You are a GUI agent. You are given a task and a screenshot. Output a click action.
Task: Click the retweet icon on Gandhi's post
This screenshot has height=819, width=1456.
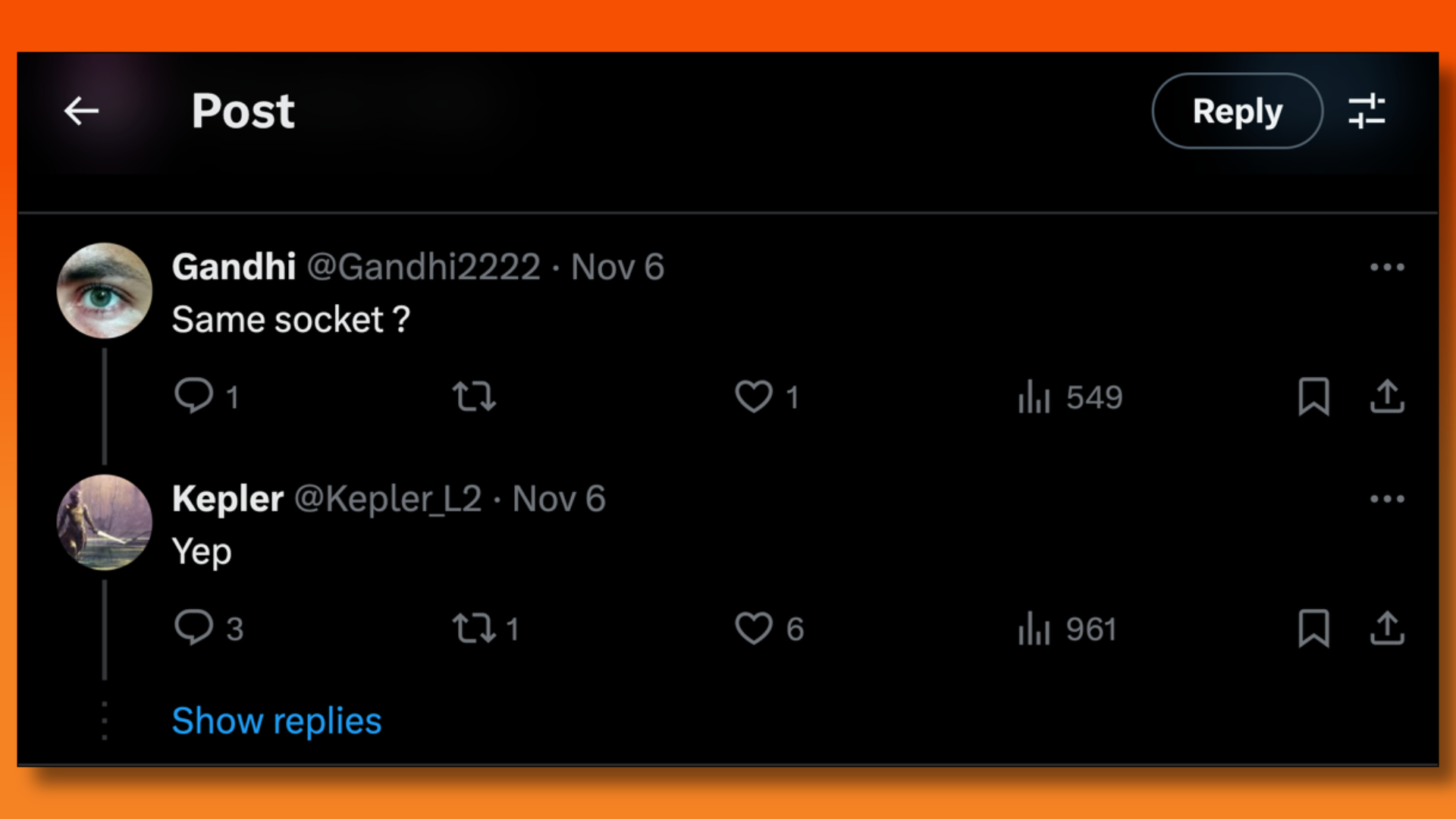tap(474, 397)
